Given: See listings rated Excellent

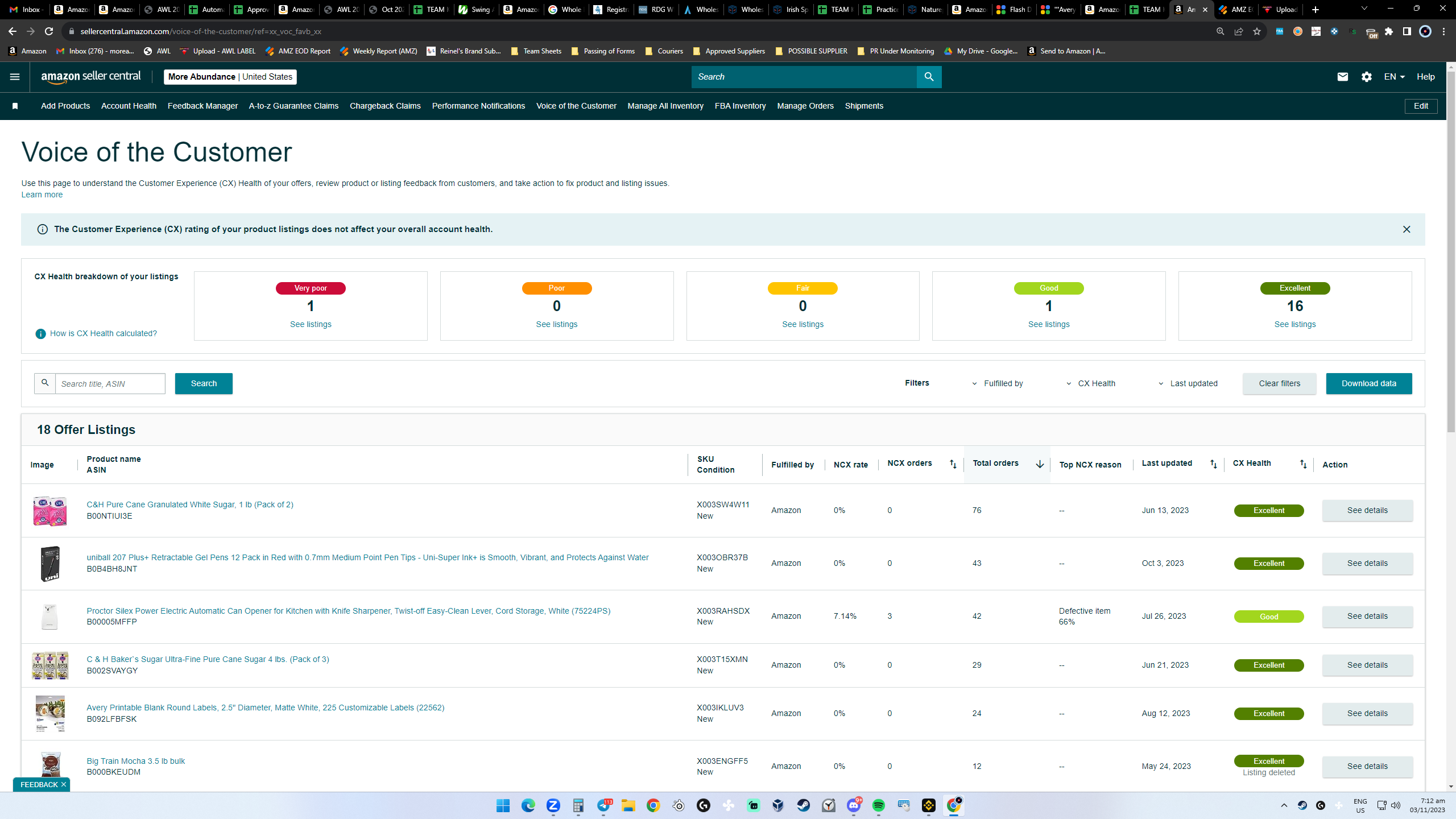Looking at the screenshot, I should pyautogui.click(x=1295, y=324).
